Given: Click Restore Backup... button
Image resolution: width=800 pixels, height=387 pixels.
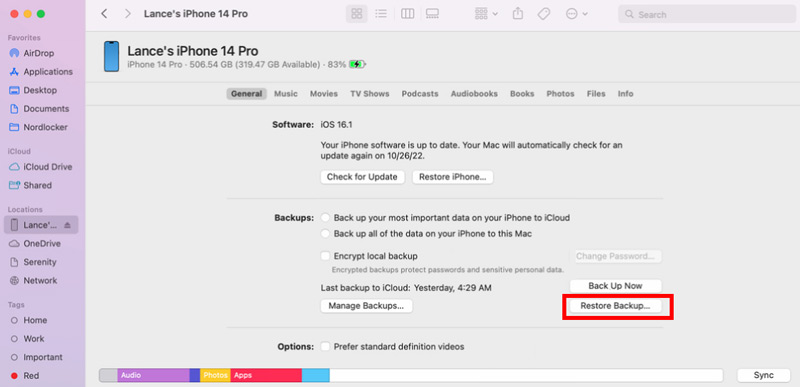Looking at the screenshot, I should pyautogui.click(x=615, y=306).
